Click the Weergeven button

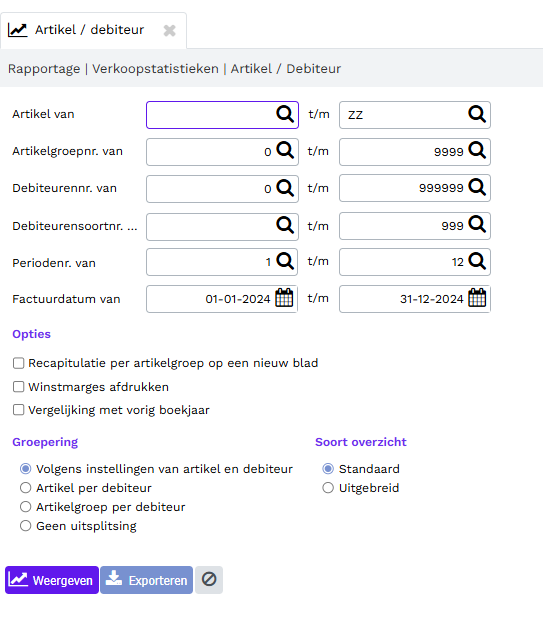click(x=52, y=580)
